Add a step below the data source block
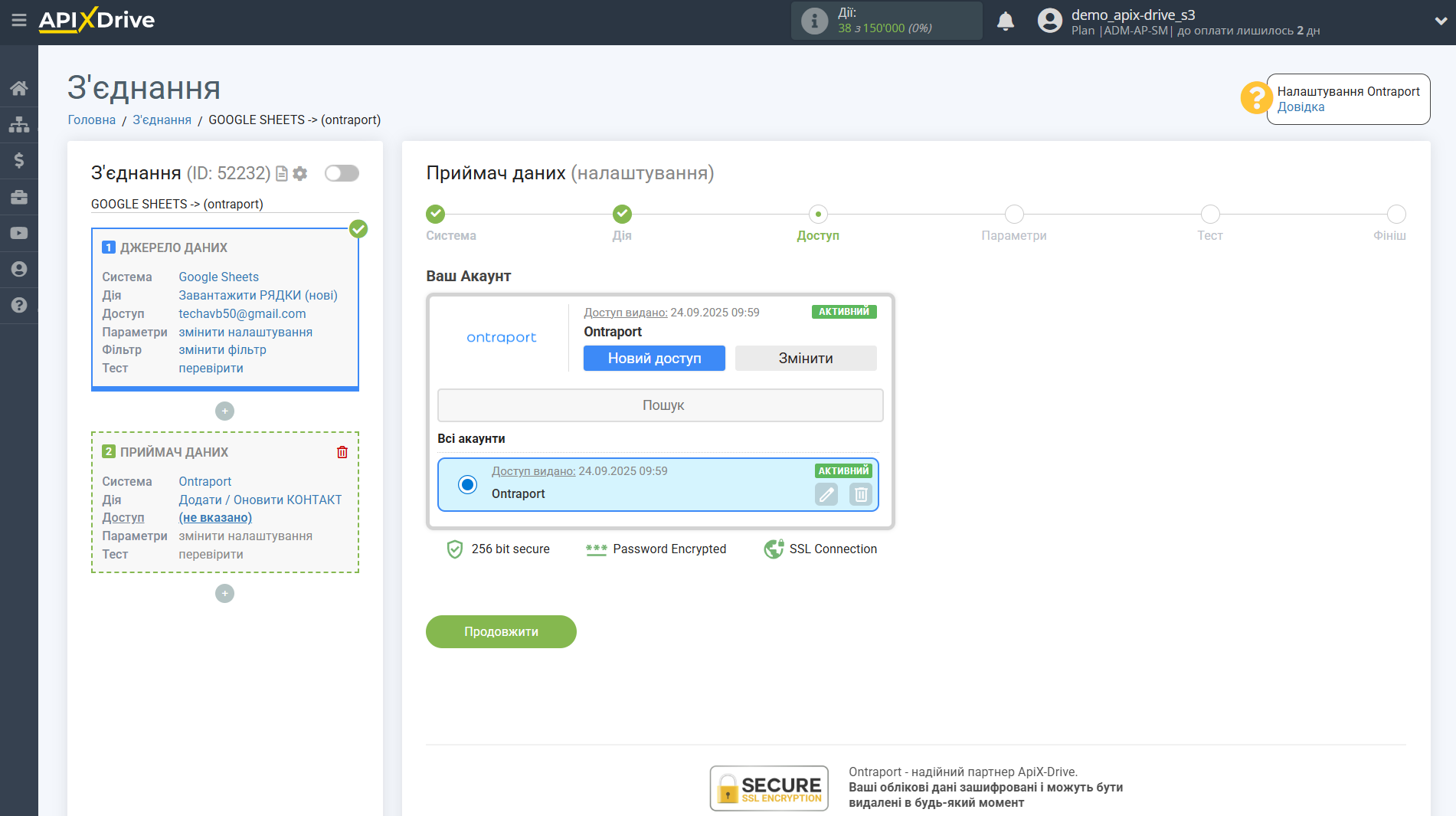 tap(224, 411)
